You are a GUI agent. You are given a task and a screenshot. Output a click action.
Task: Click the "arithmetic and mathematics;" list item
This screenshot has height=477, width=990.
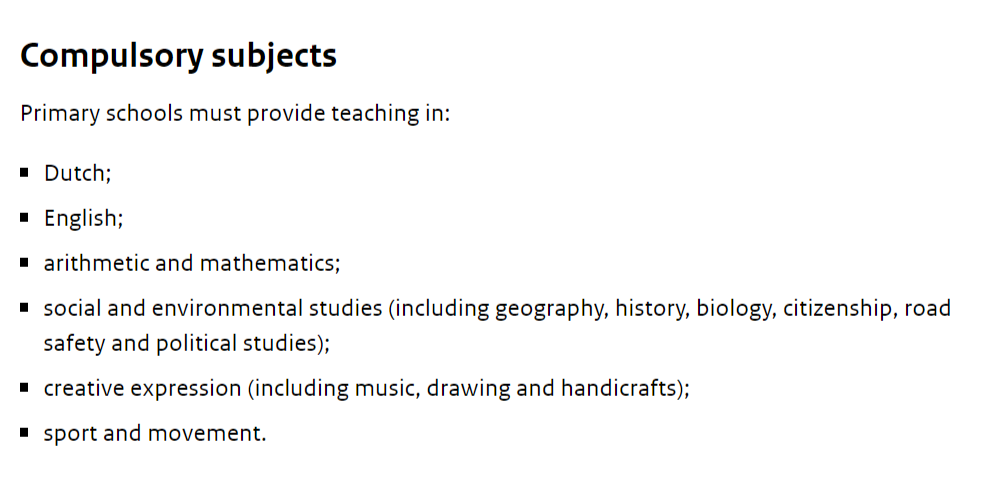pyautogui.click(x=192, y=263)
